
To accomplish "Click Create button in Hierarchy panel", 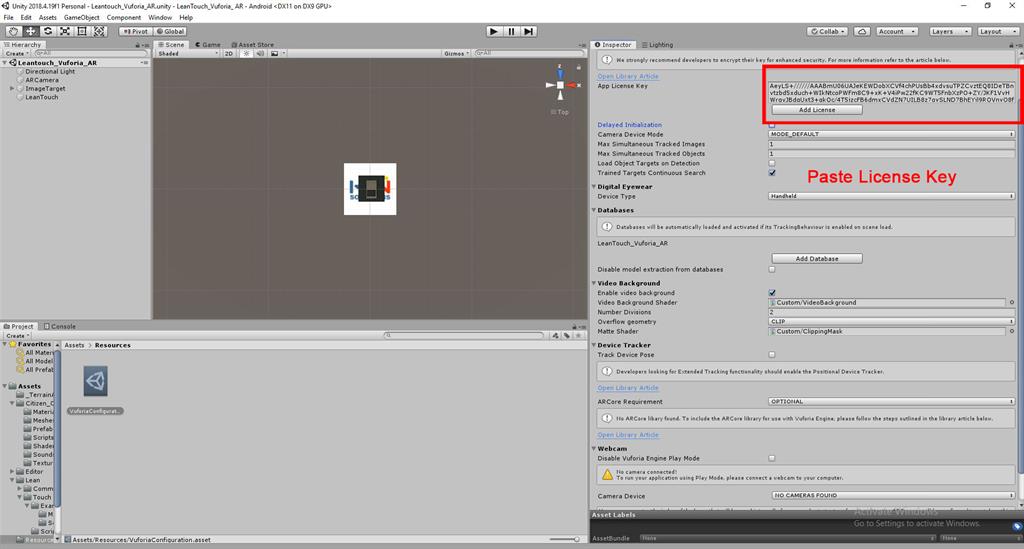I will point(16,54).
